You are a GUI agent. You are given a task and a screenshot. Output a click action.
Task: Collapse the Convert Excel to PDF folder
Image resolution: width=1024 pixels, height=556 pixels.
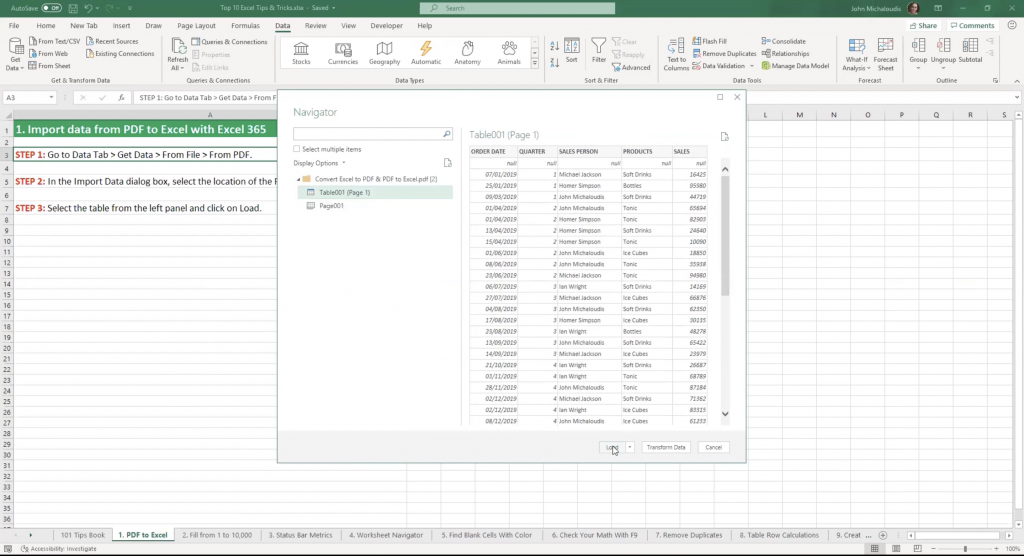299,179
